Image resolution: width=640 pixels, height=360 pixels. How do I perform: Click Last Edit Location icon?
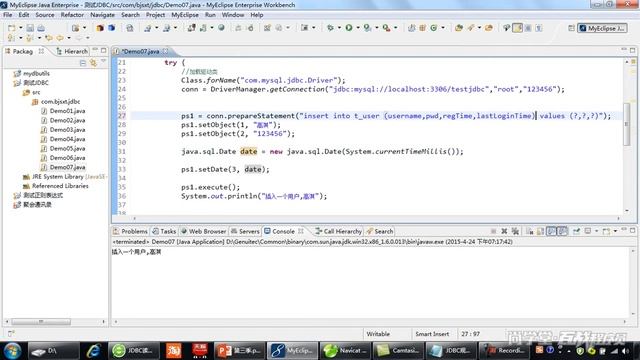[49, 38]
